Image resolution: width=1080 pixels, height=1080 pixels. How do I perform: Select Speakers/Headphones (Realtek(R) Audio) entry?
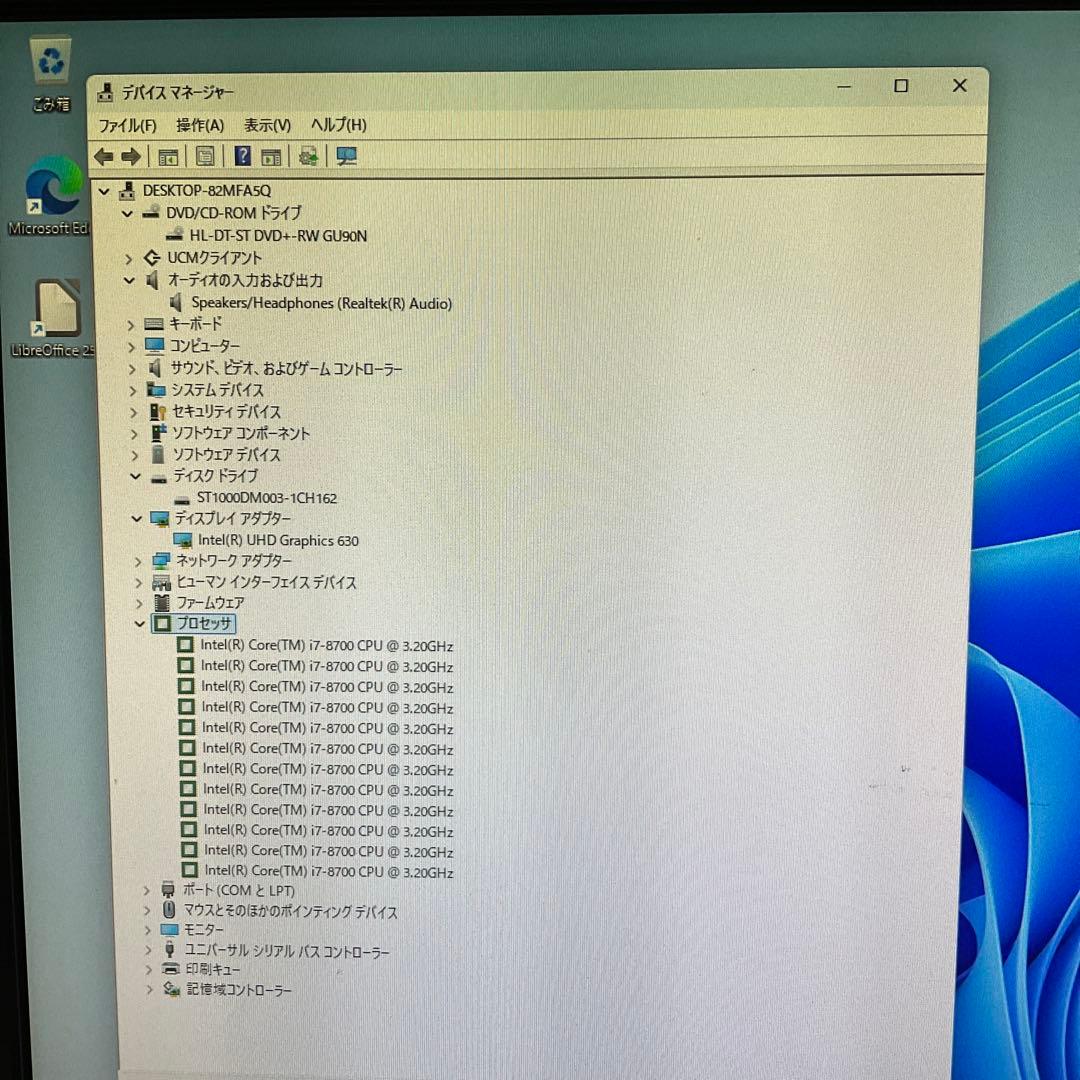click(x=320, y=303)
